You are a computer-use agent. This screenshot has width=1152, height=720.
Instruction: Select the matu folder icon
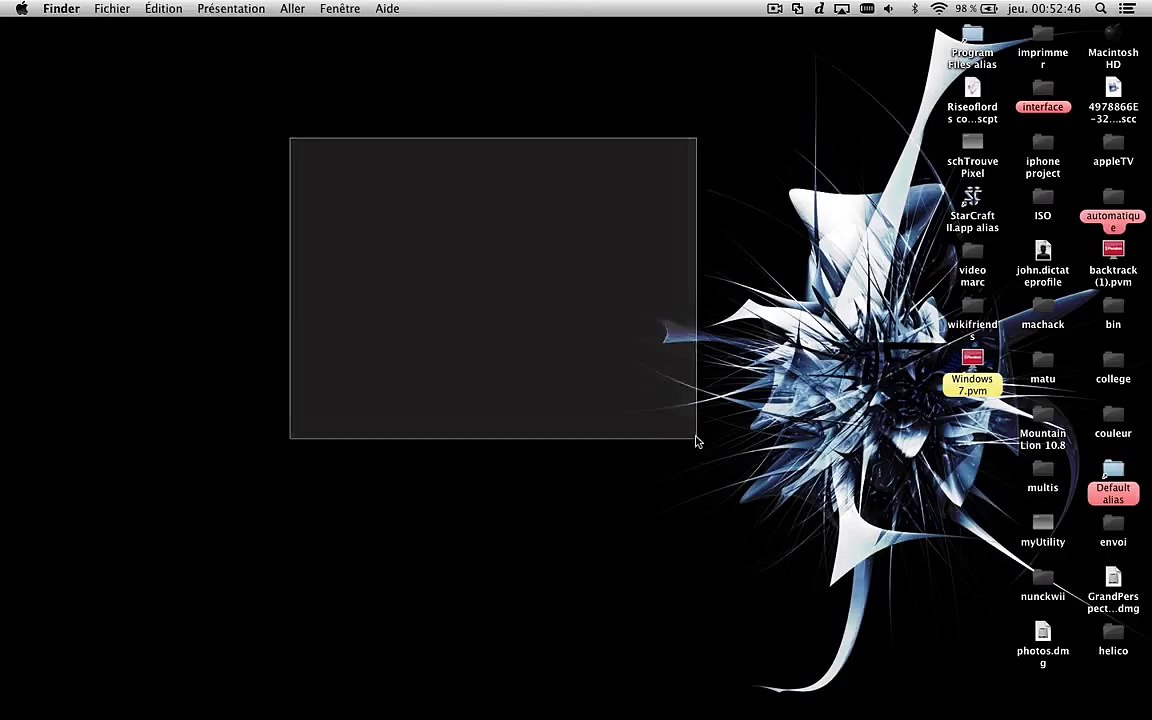pyautogui.click(x=1043, y=360)
